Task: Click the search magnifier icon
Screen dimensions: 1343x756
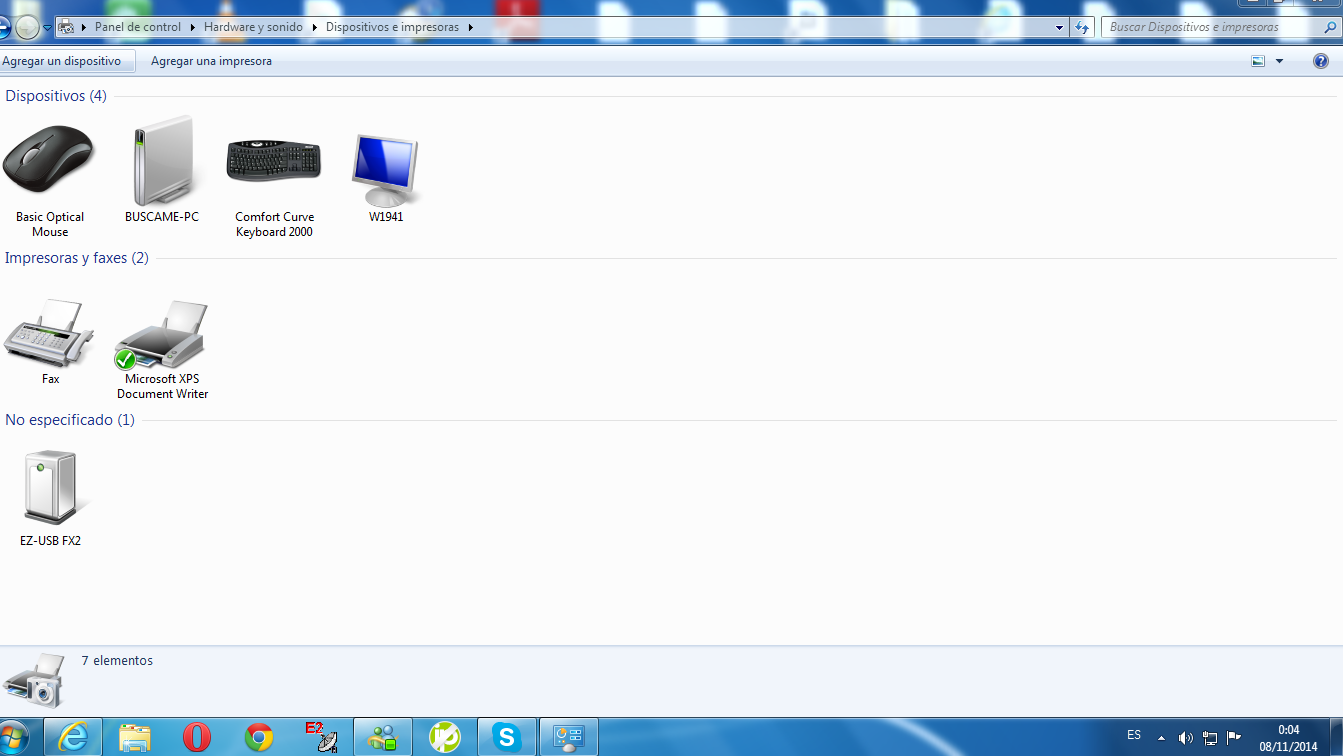Action: [x=1330, y=27]
